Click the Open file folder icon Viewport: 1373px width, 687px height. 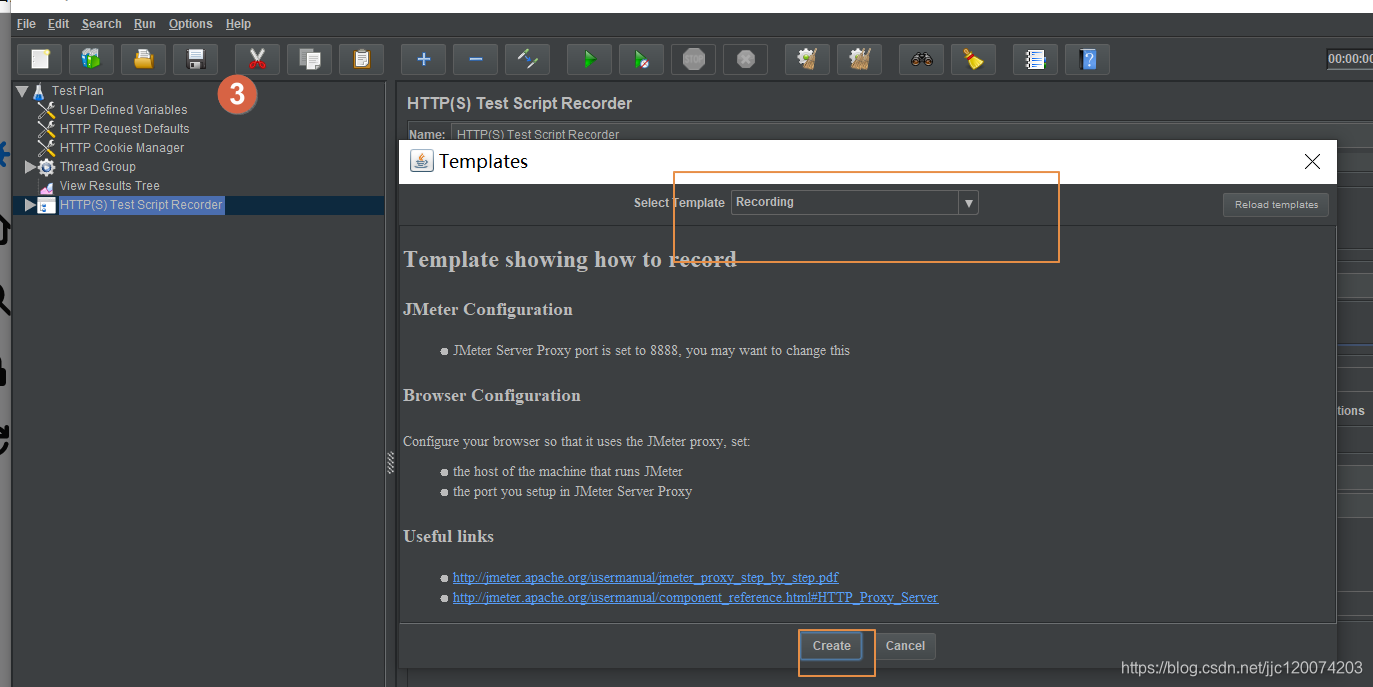(x=144, y=60)
